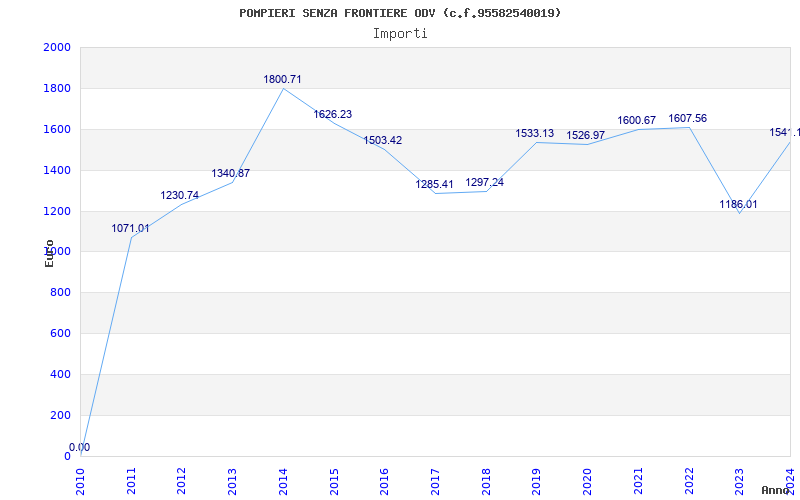This screenshot has width=800, height=500.
Task: Click the 2021 x-axis label
Action: (638, 481)
